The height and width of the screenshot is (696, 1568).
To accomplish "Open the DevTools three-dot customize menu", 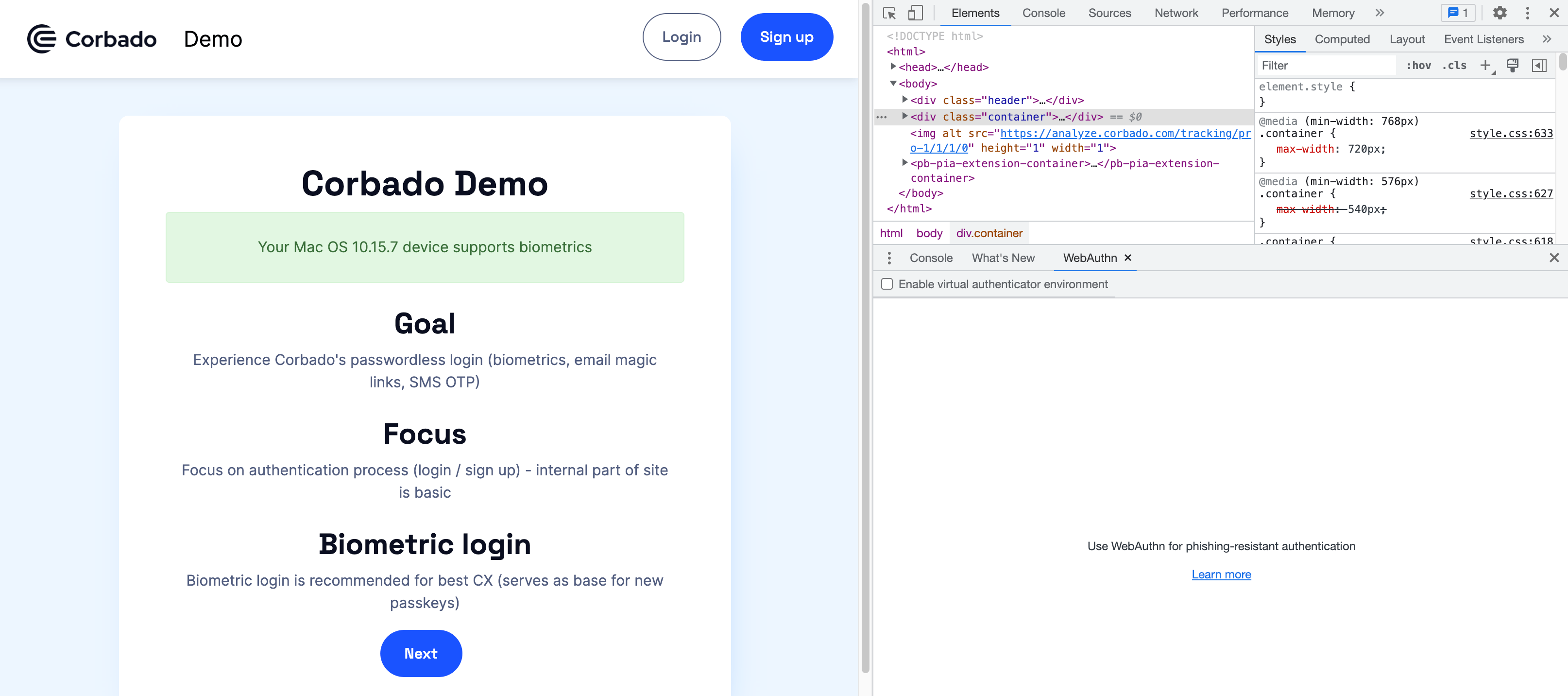I will [1527, 13].
